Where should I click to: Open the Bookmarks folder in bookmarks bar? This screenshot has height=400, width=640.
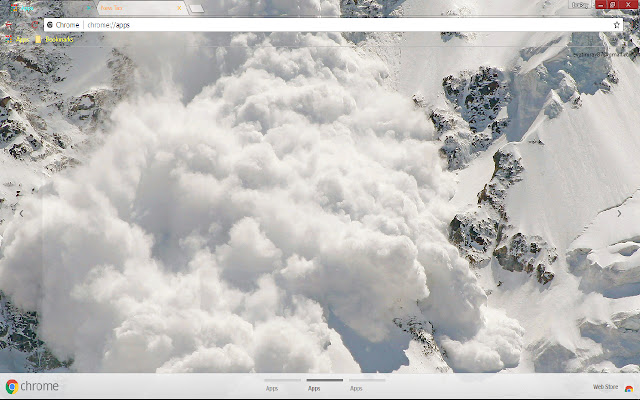pyautogui.click(x=54, y=39)
